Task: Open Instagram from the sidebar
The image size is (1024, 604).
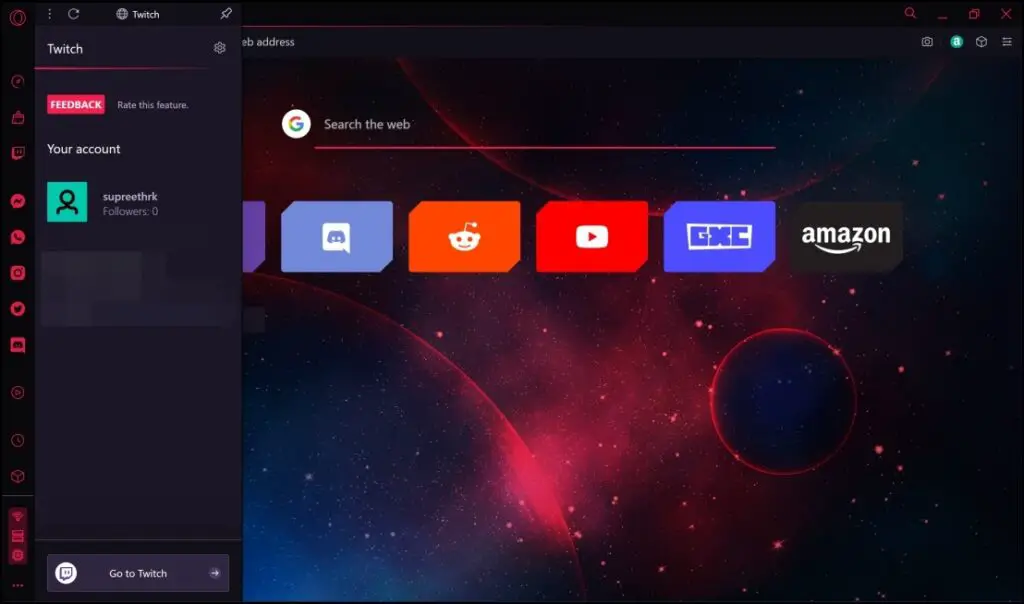Action: coord(18,273)
